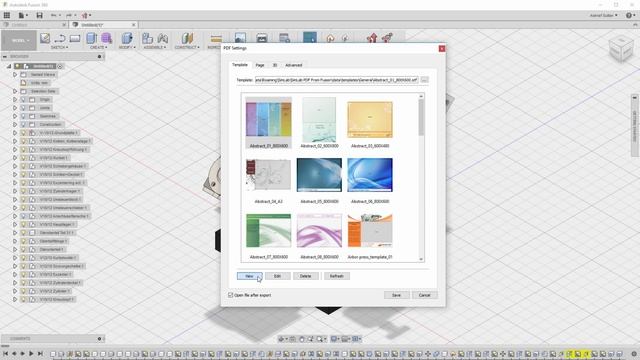
Task: Toggle lightbulb on first V1/V12 component row
Action: pyautogui.click(x=23, y=133)
